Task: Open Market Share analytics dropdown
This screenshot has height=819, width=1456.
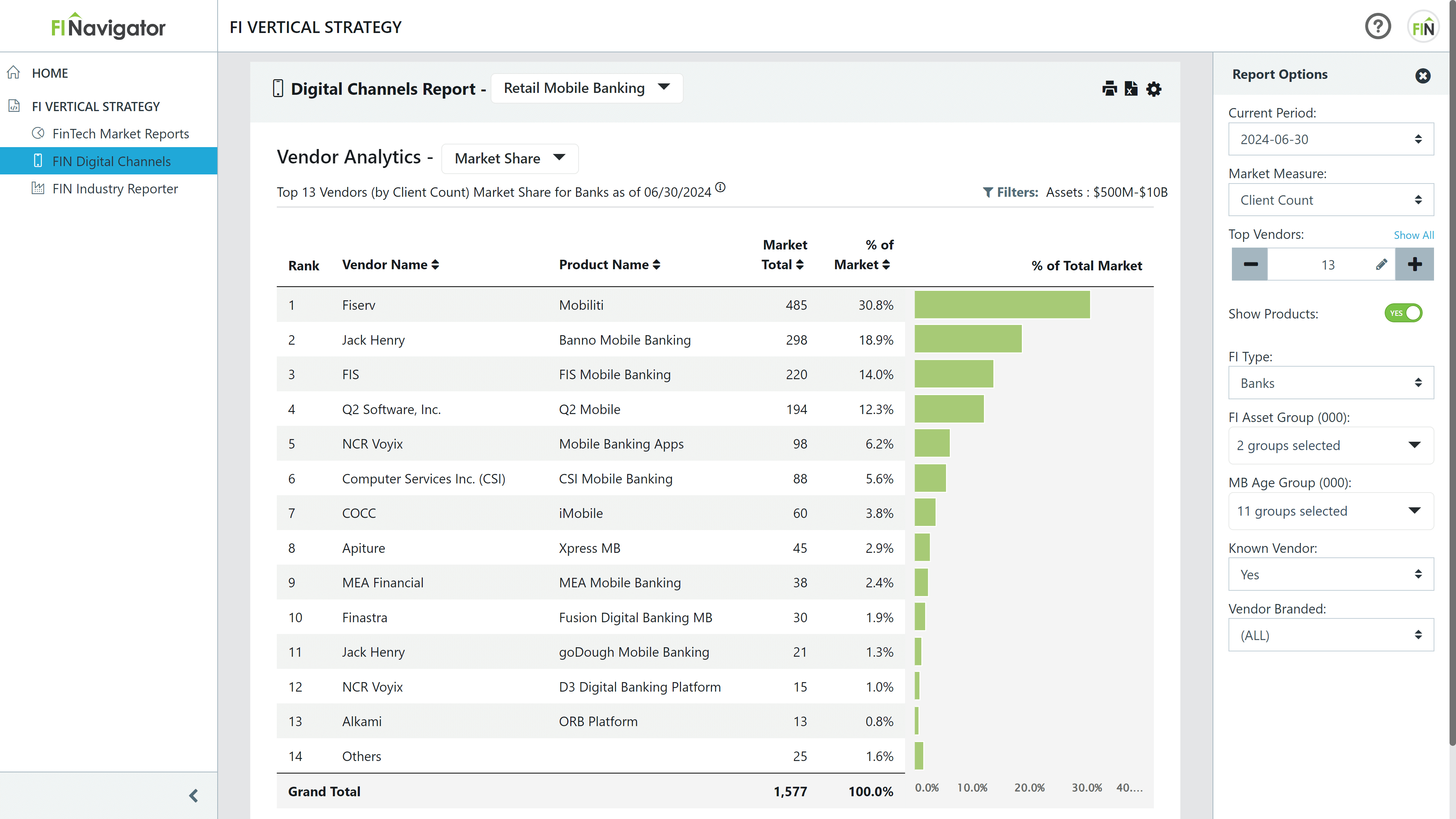Action: 510,159
